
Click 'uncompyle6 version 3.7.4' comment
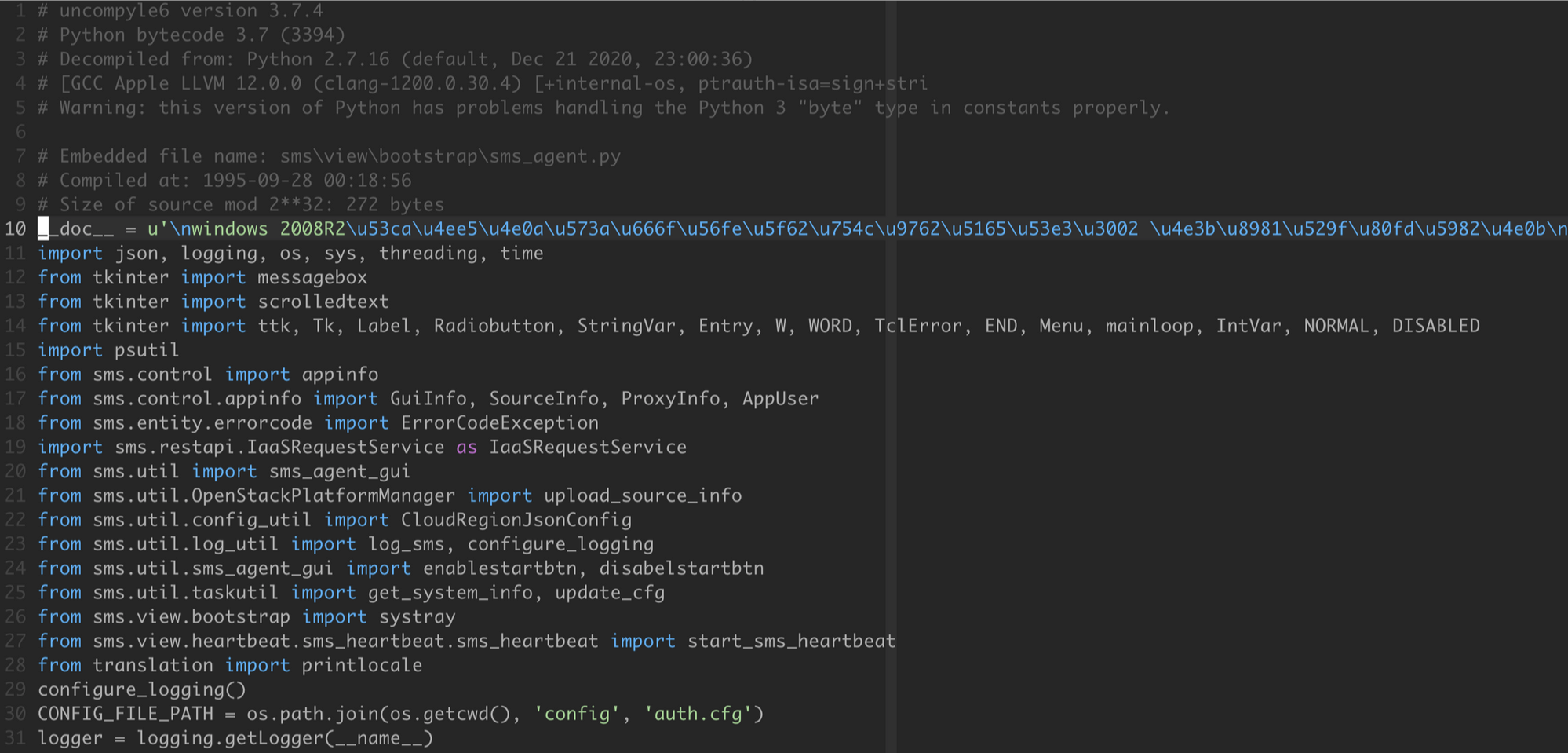tap(191, 11)
